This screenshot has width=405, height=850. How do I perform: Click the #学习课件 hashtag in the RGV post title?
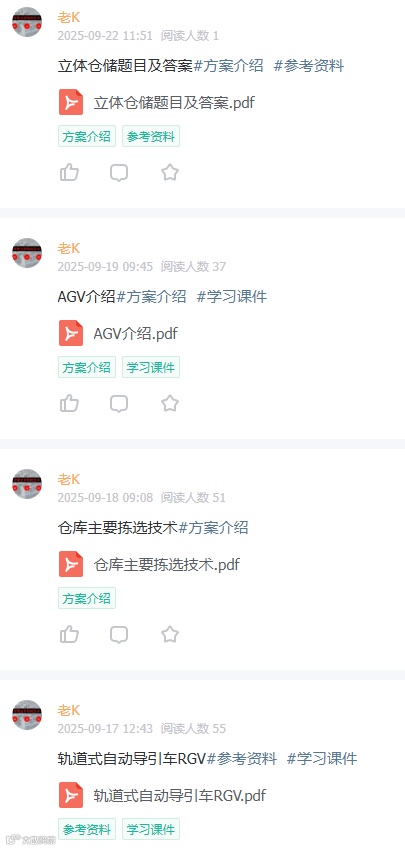tap(322, 759)
